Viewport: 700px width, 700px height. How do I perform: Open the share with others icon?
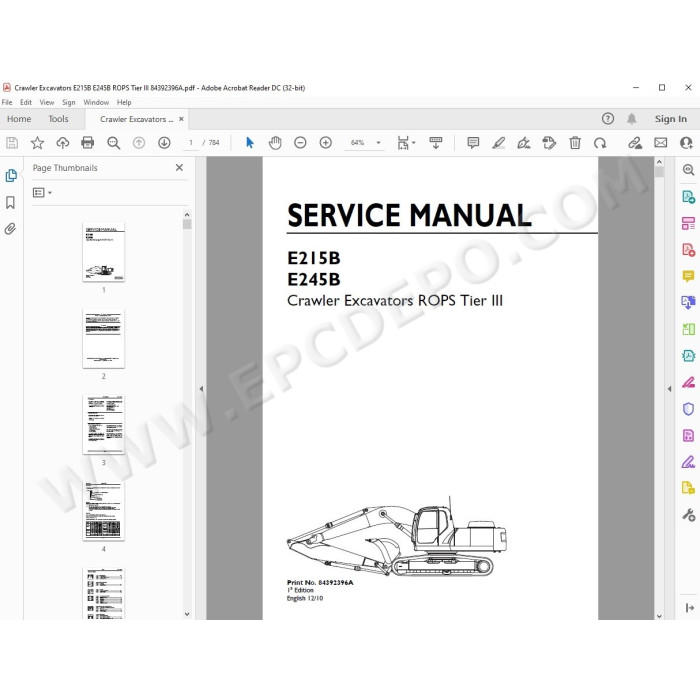[686, 143]
